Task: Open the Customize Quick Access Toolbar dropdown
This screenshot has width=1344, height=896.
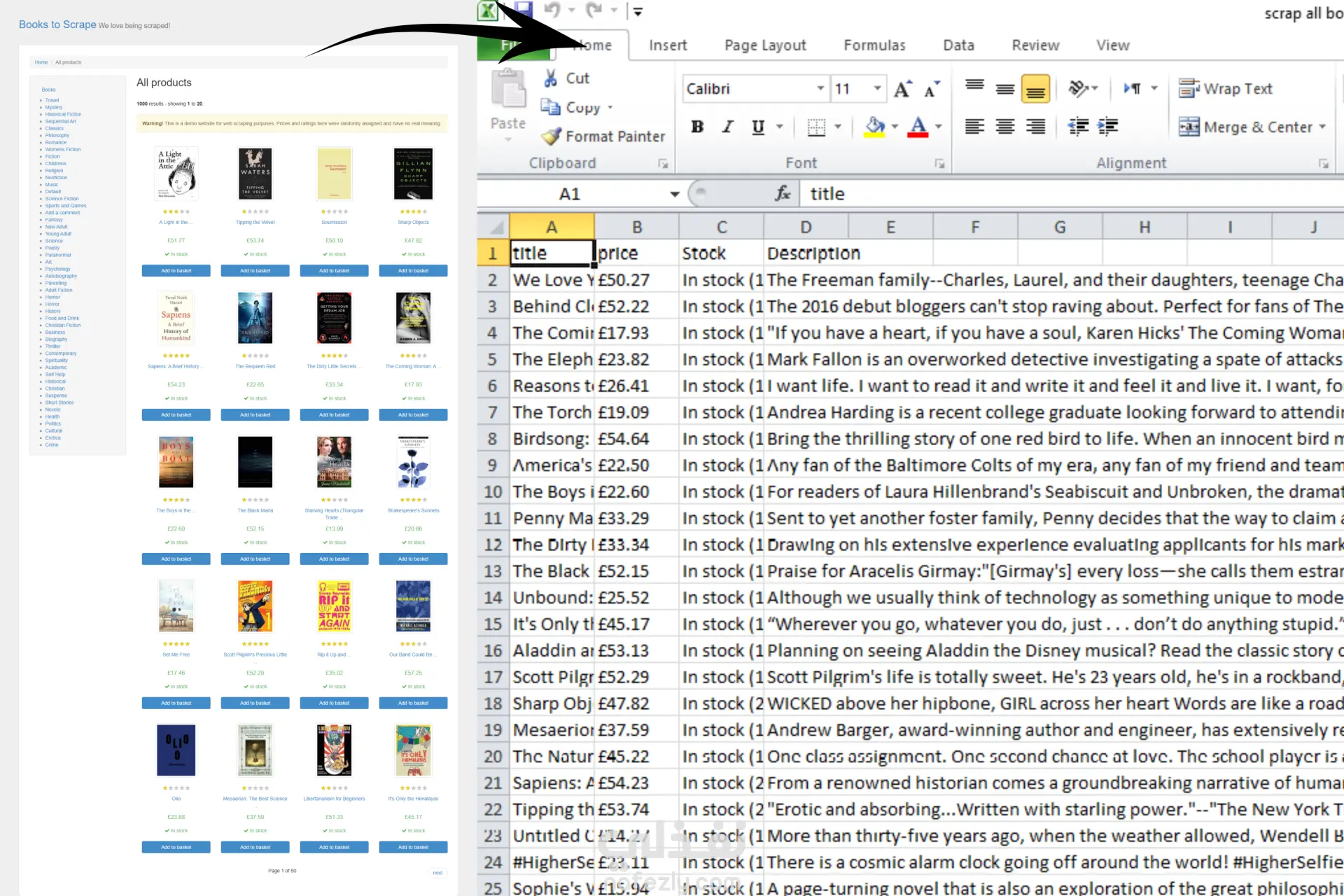Action: click(x=638, y=10)
